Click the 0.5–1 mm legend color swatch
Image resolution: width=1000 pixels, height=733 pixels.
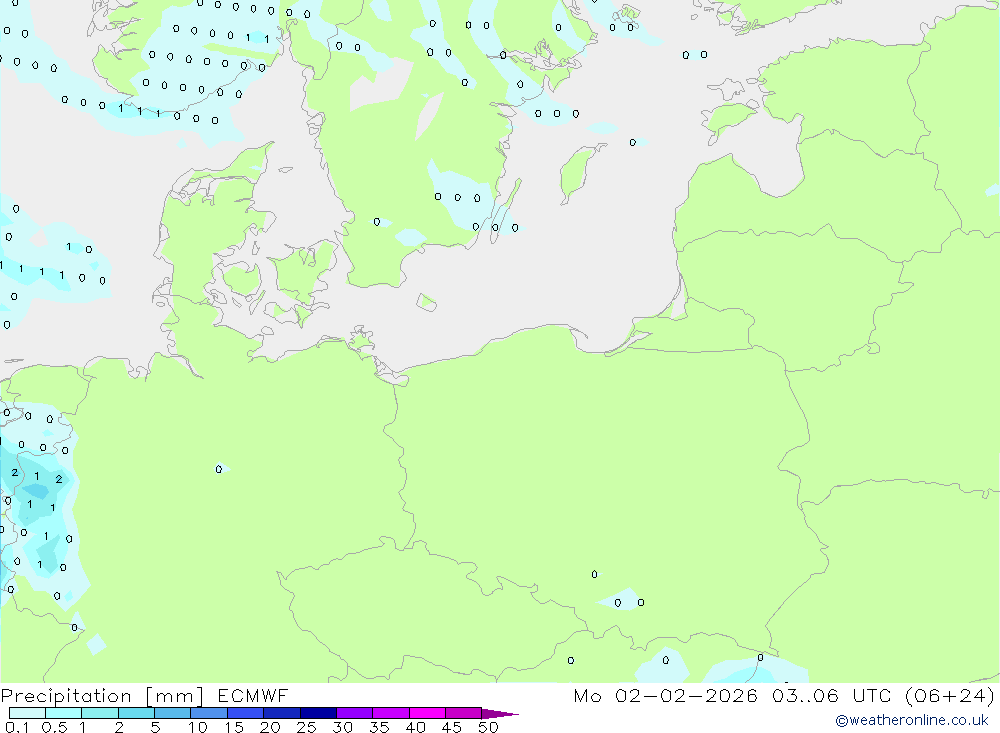click(x=64, y=713)
